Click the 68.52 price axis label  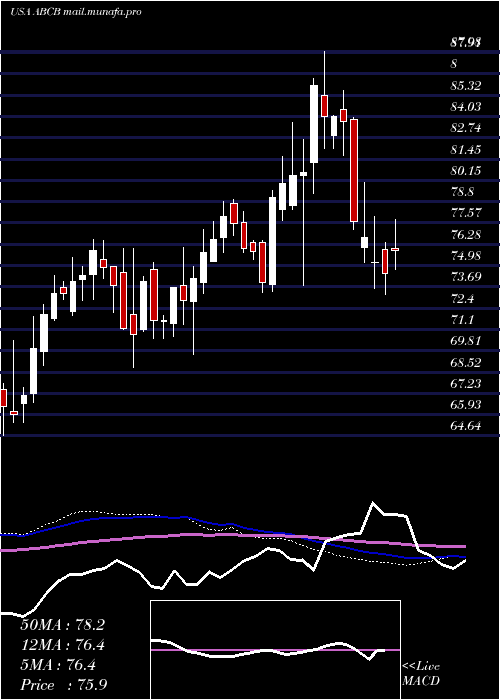coord(466,362)
